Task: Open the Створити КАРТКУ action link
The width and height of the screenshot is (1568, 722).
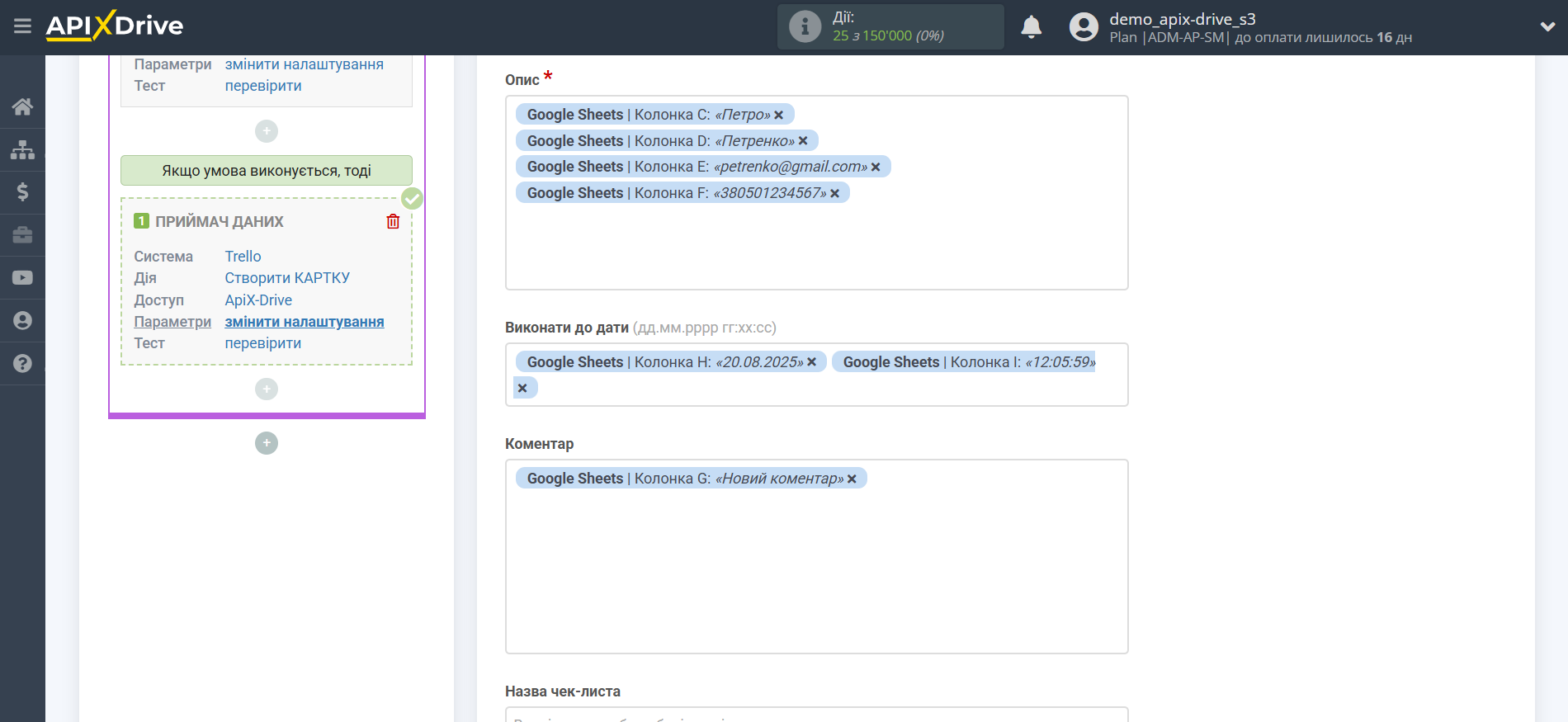Action: pos(287,278)
